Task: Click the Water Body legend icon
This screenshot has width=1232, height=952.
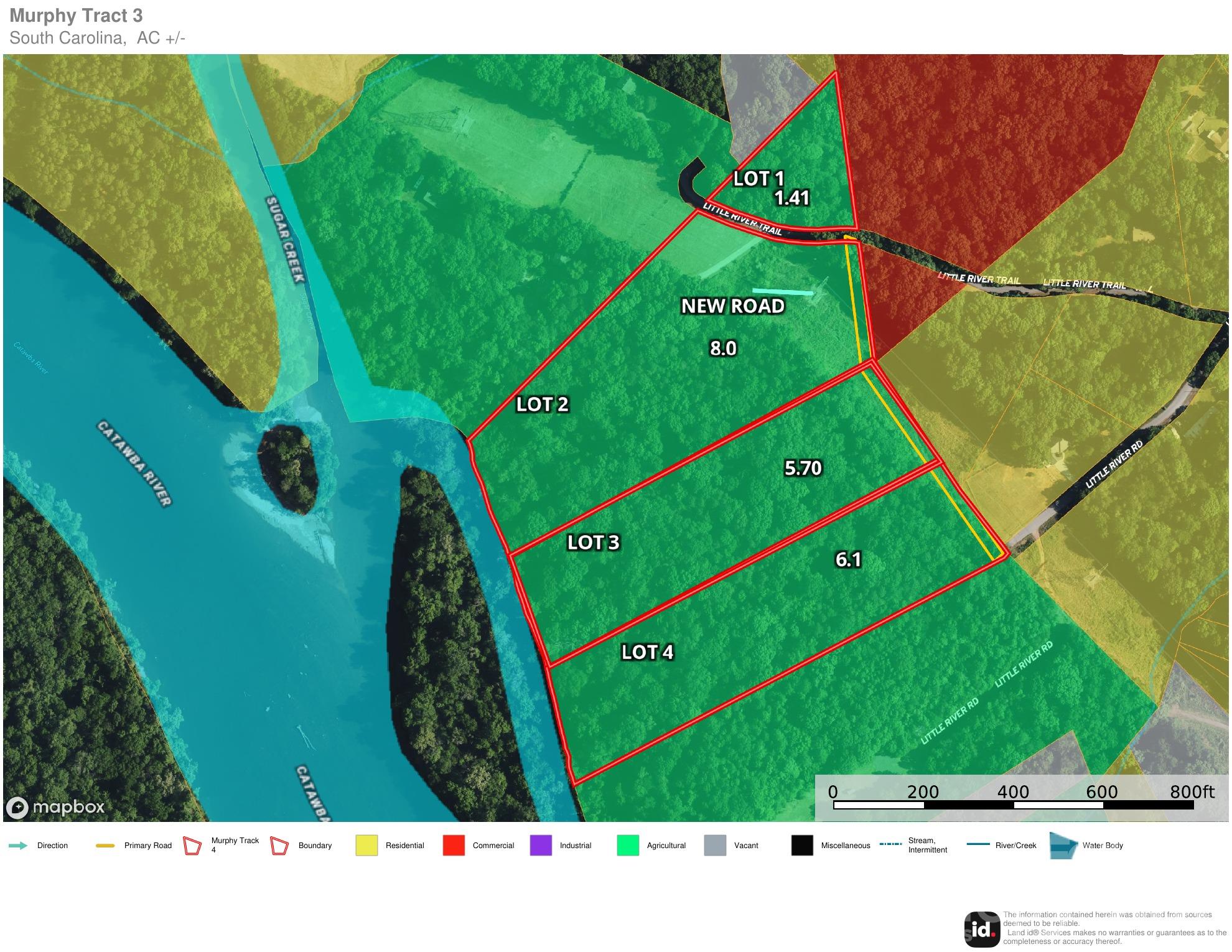Action: [x=1063, y=846]
